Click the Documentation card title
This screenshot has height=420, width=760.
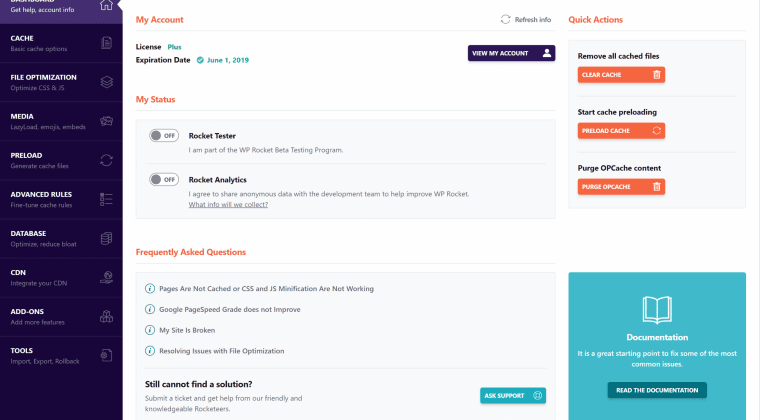coord(657,337)
